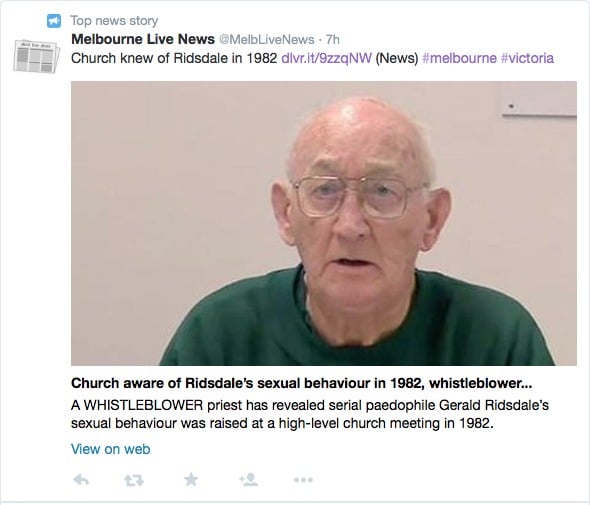Open Melbourne Live News newspaper avatar
Viewport: 590px width, 505px height.
point(36,56)
